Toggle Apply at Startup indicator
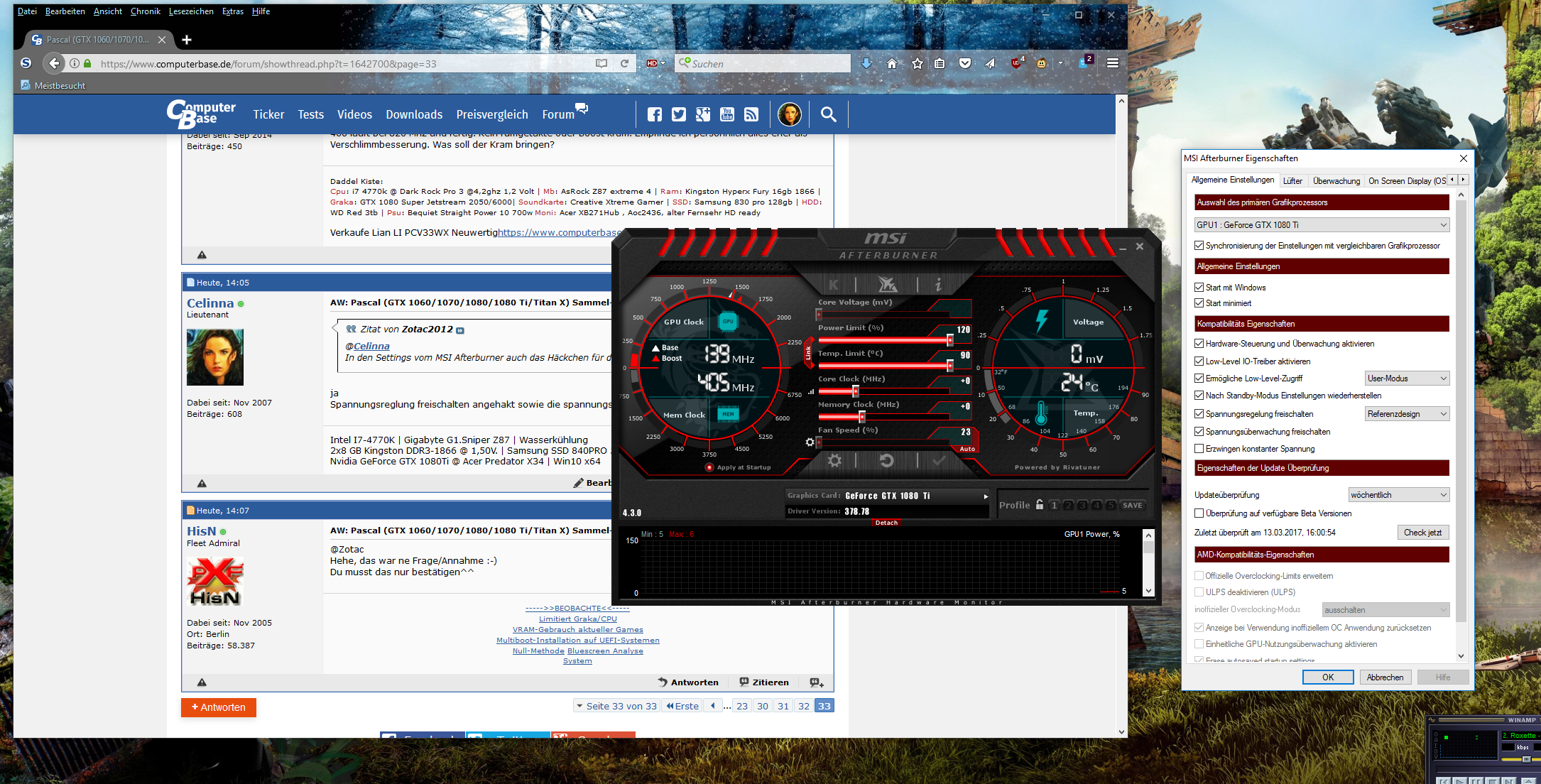Viewport: 1541px width, 784px height. [x=709, y=467]
